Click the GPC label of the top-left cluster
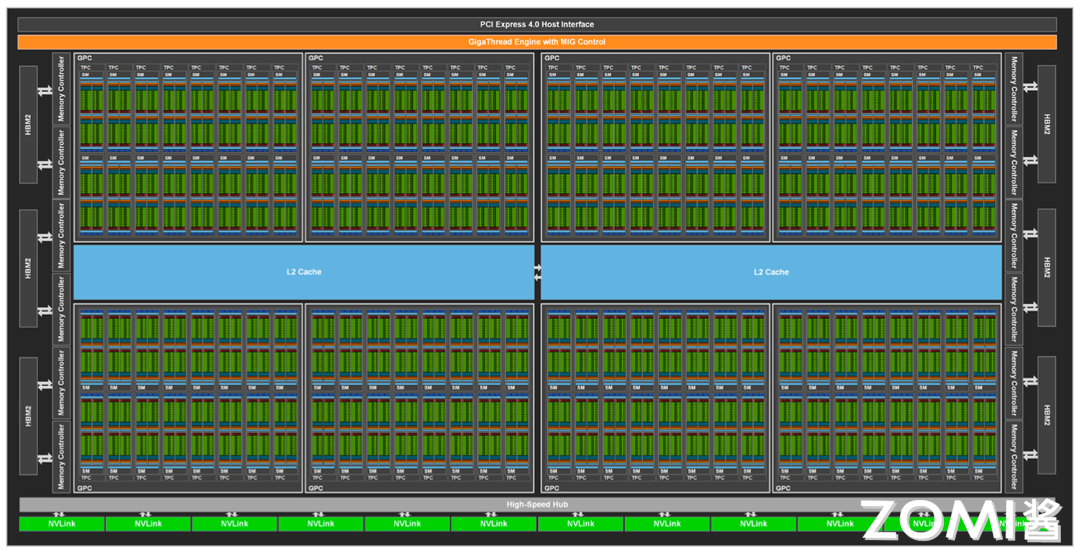 pyautogui.click(x=83, y=58)
